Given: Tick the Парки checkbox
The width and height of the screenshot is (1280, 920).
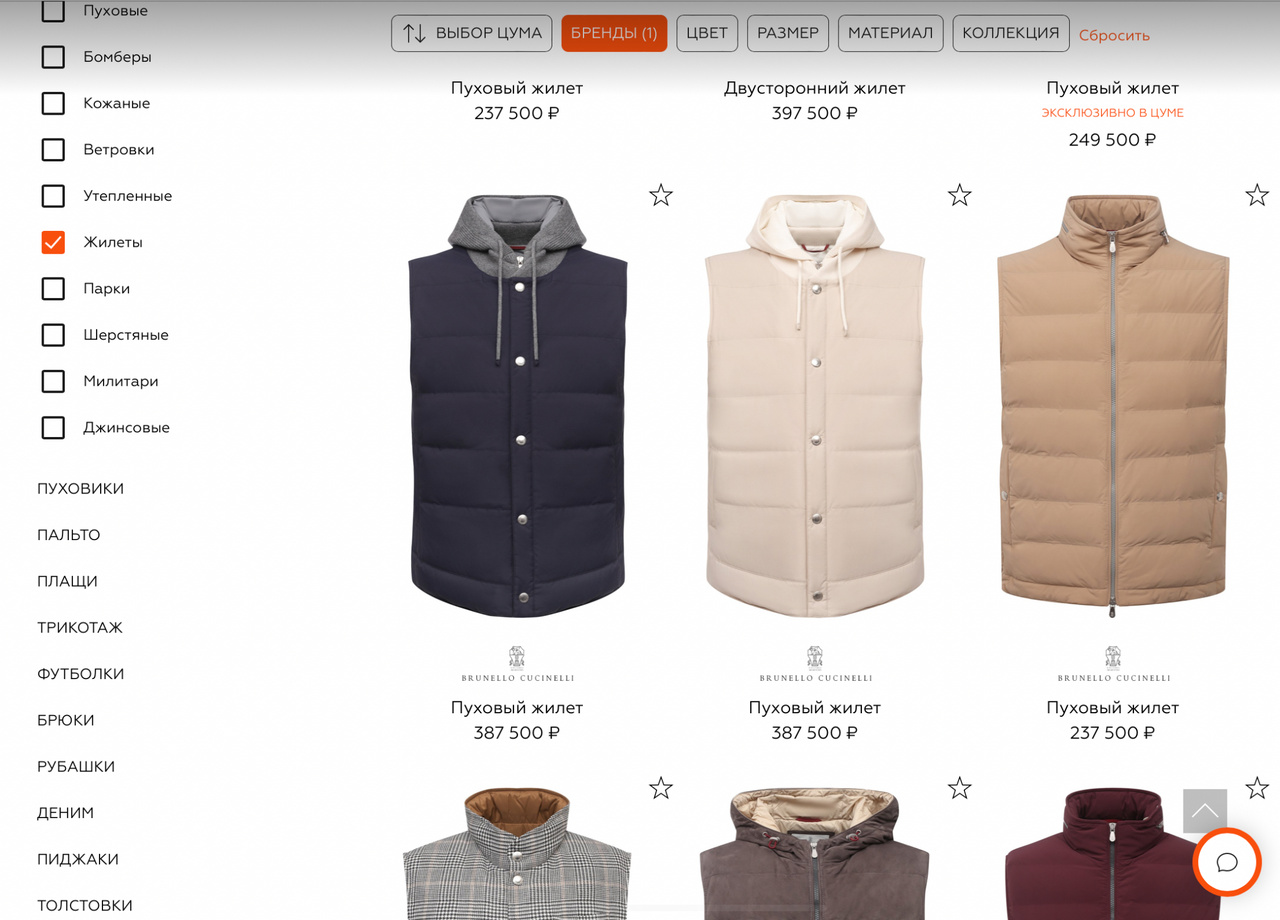Looking at the screenshot, I should [x=53, y=288].
